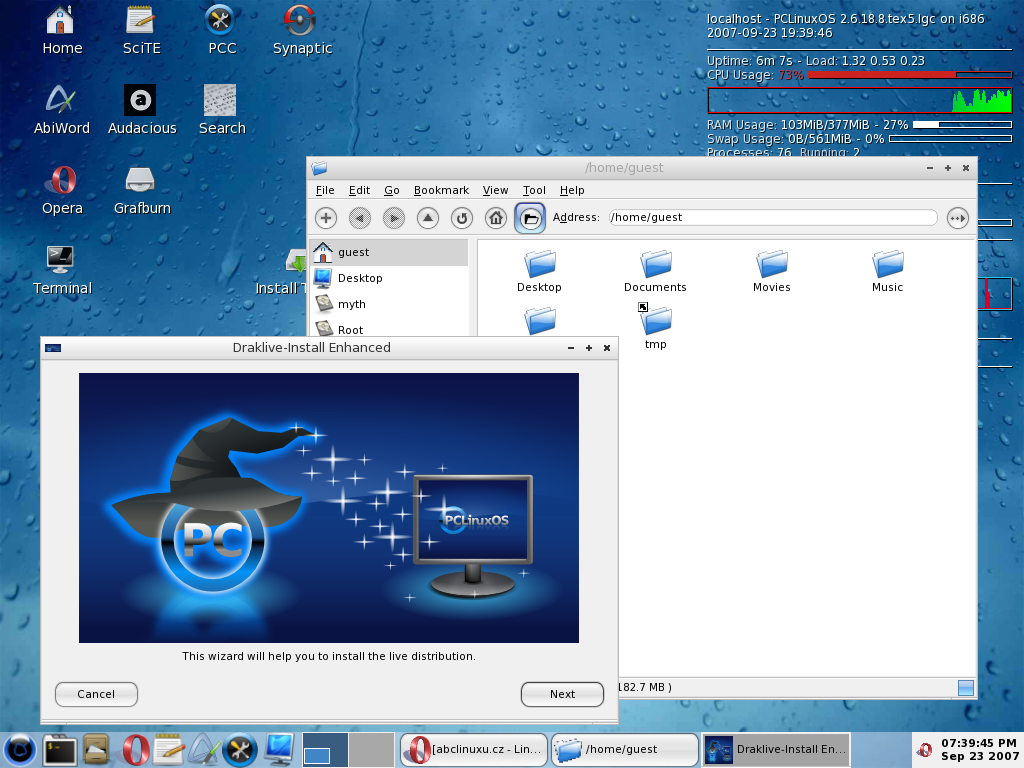Refresh the file manager view
The image size is (1024, 768).
pos(462,217)
